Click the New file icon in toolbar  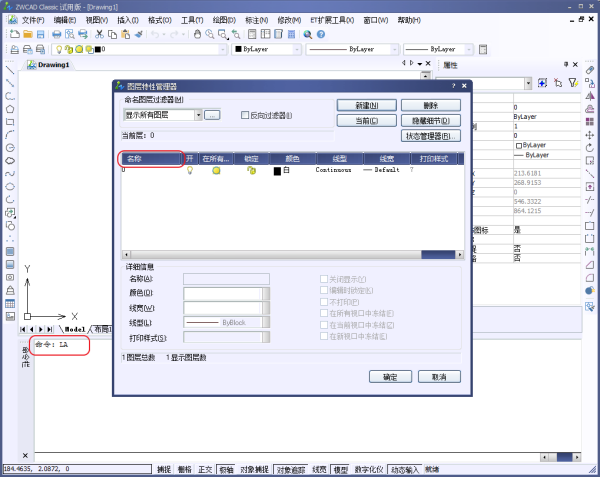pyautogui.click(x=14, y=33)
